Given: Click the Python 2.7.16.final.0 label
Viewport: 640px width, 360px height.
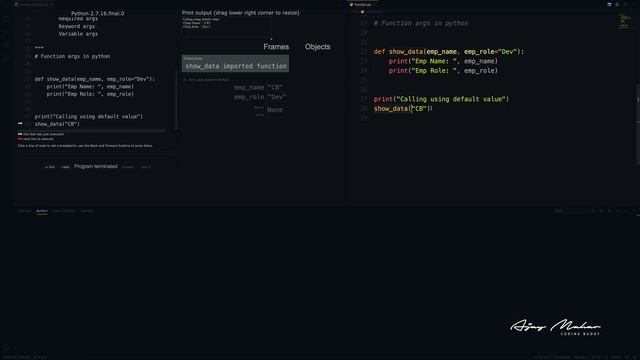Looking at the screenshot, I should (x=98, y=13).
